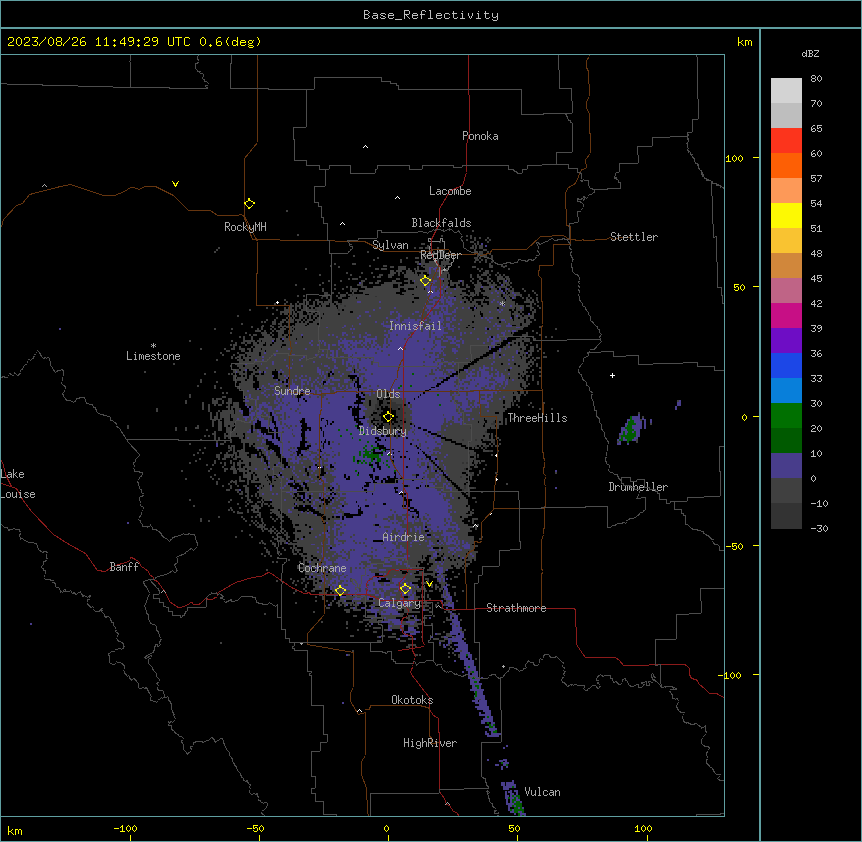Click the Blackfalds label
Image resolution: width=862 pixels, height=842 pixels.
(x=441, y=223)
